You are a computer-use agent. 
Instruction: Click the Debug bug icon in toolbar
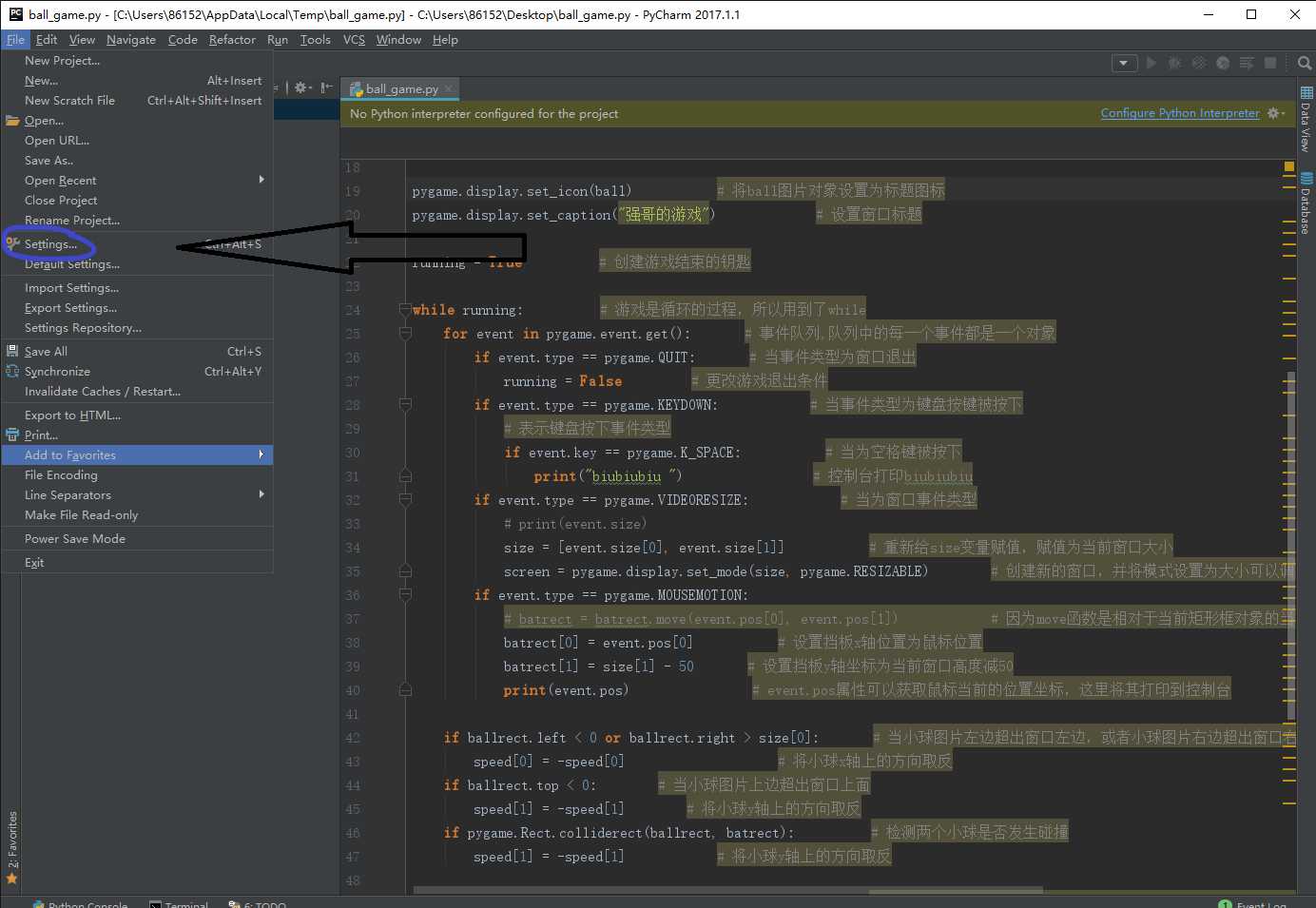click(x=1175, y=63)
